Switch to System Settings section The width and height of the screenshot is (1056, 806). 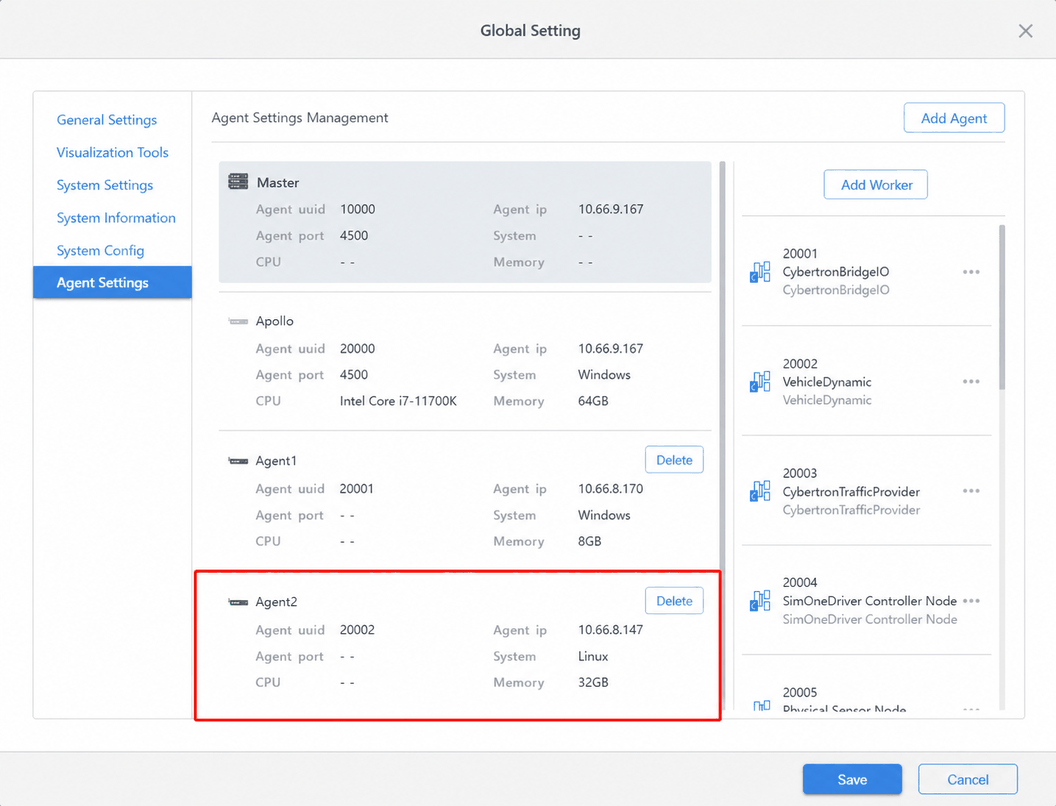click(x=104, y=185)
